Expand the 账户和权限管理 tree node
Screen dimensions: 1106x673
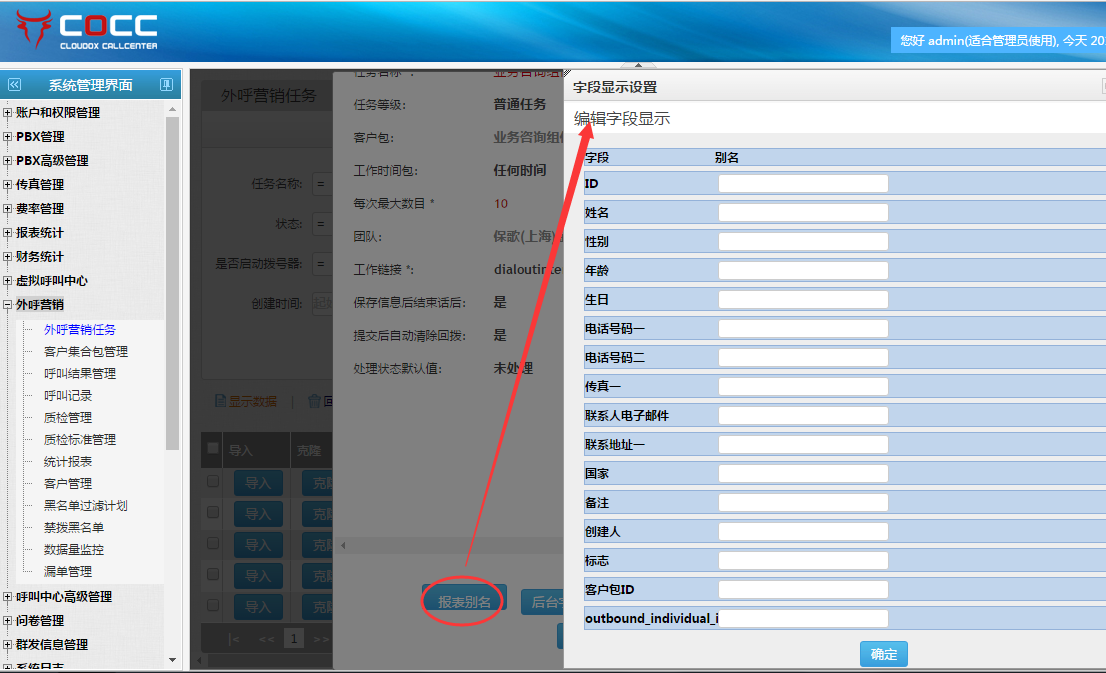pyautogui.click(x=8, y=113)
